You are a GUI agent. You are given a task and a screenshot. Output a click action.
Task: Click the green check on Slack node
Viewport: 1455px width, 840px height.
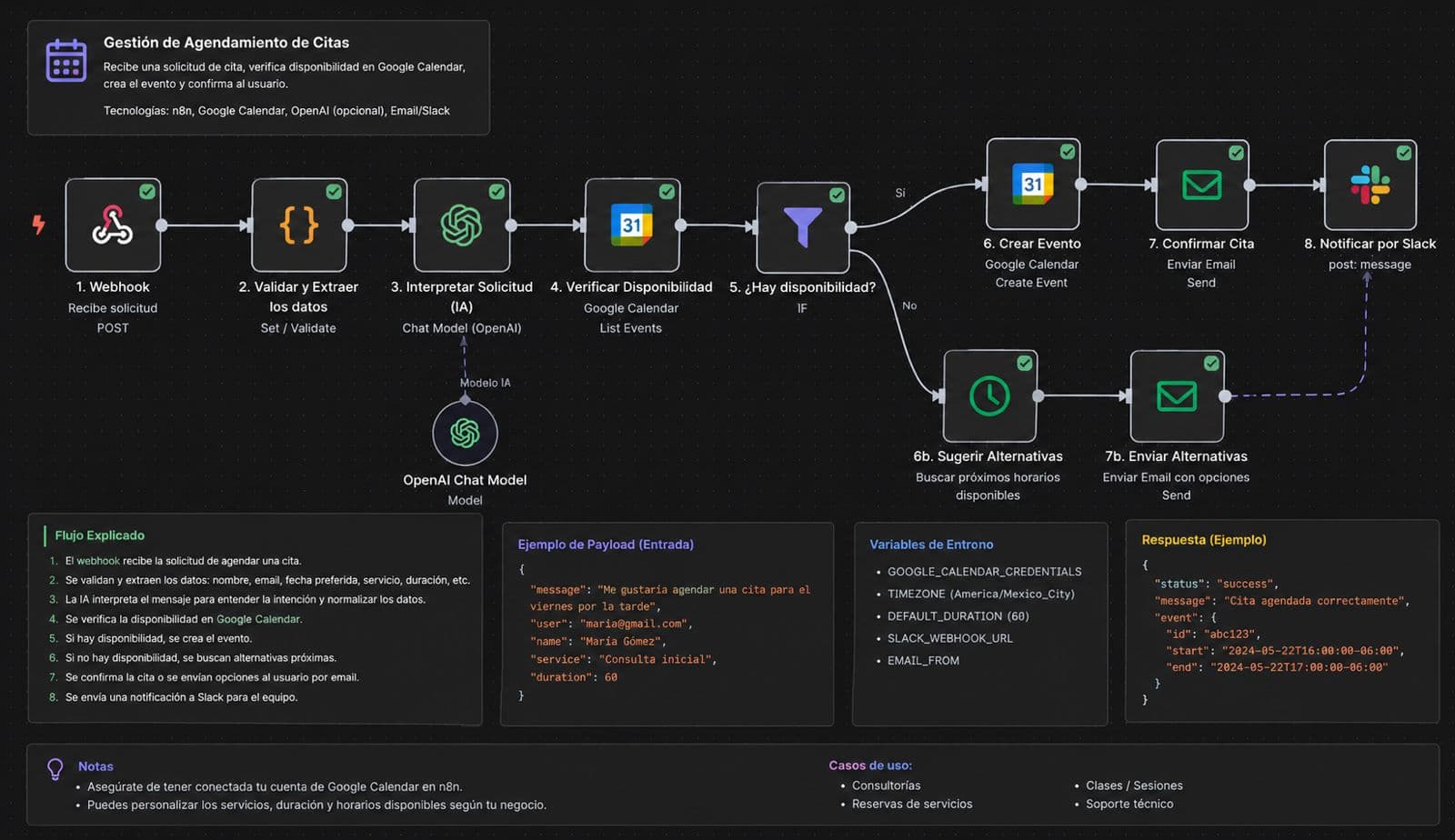[1404, 153]
